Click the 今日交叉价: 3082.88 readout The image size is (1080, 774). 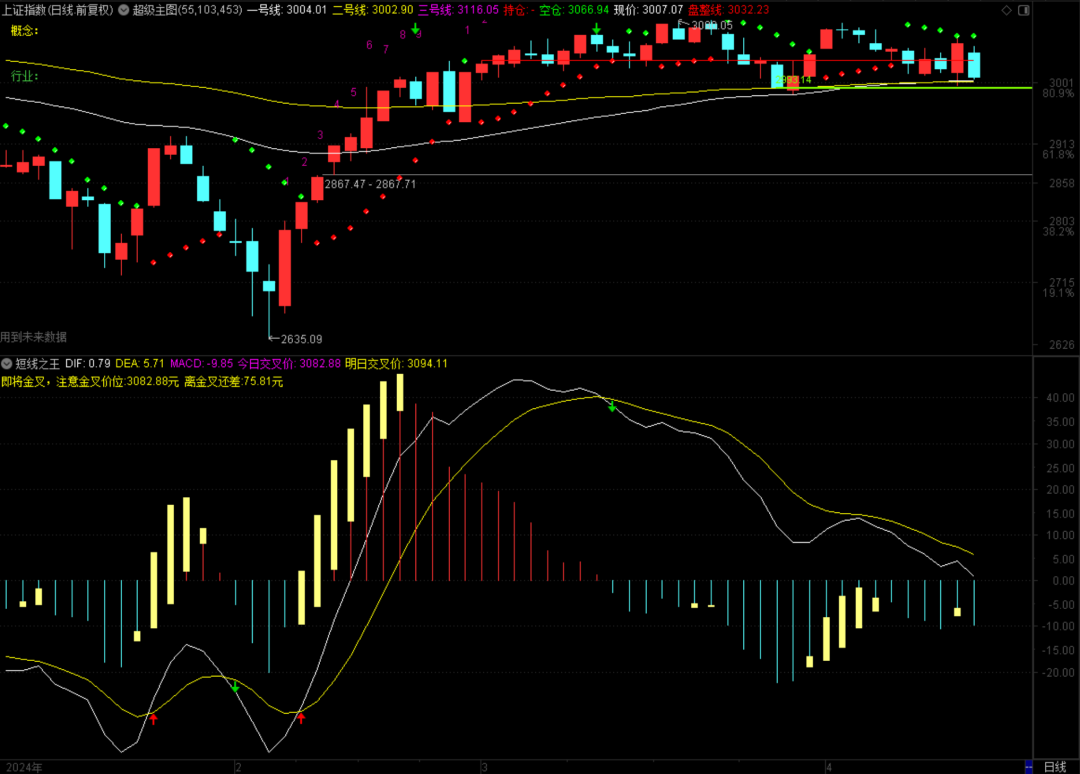pos(289,364)
